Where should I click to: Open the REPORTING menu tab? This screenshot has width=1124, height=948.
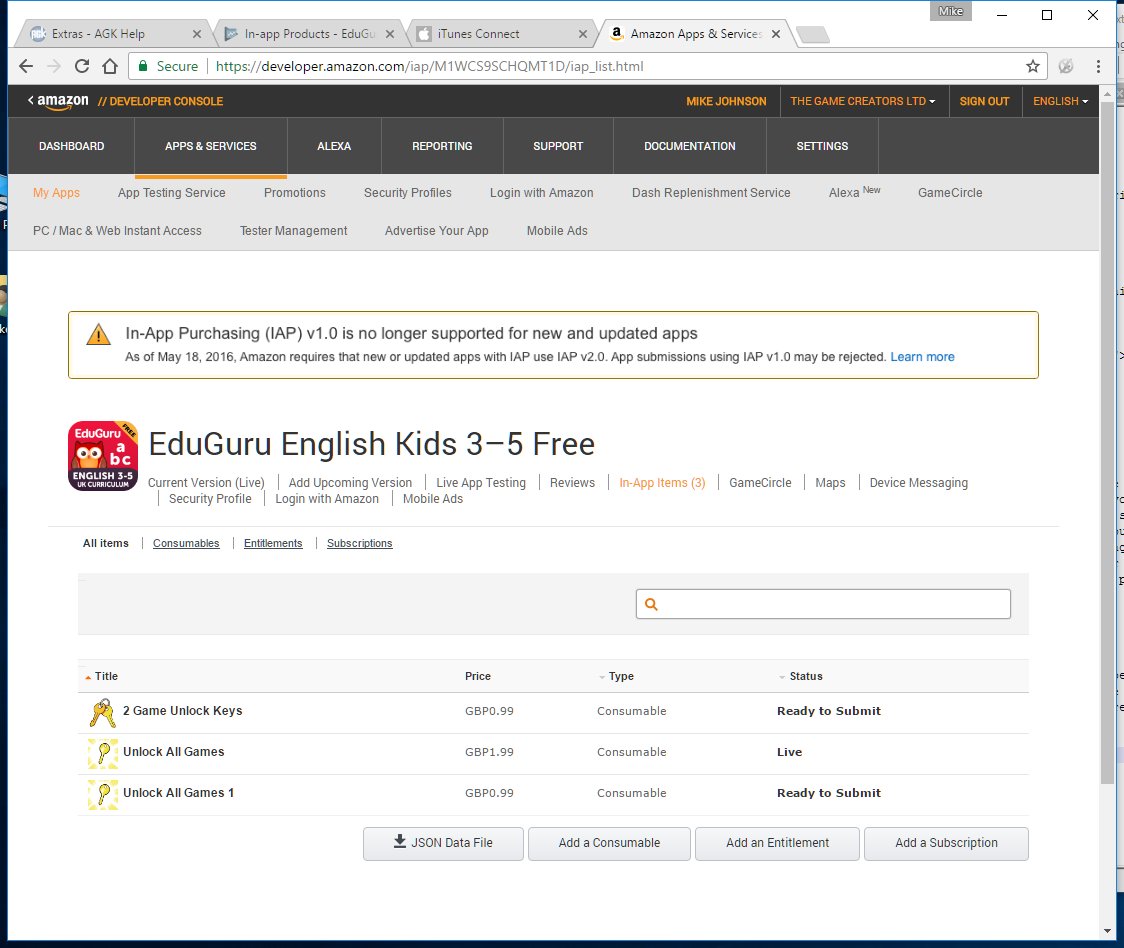point(442,146)
